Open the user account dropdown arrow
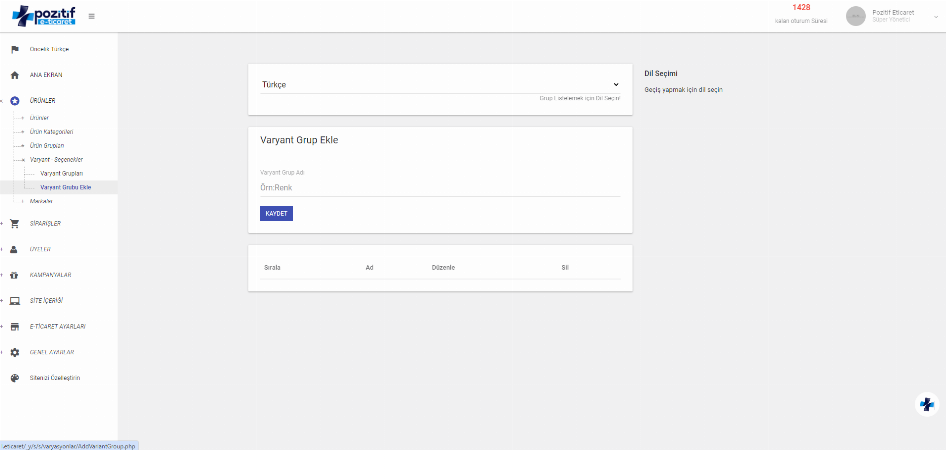Viewport: 946px width, 450px height. 936,16
